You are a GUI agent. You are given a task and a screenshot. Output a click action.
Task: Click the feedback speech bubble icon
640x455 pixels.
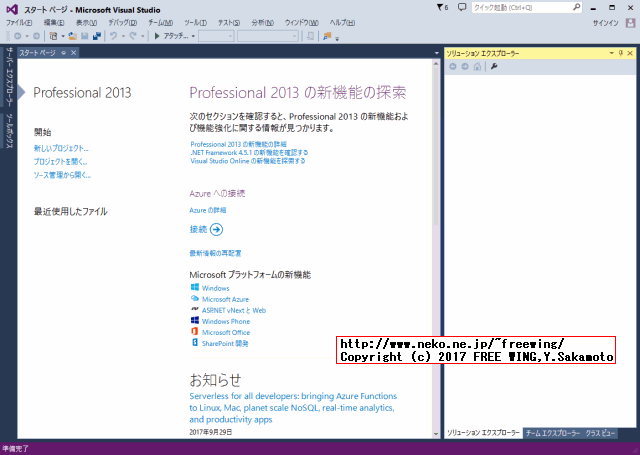pyautogui.click(x=462, y=7)
